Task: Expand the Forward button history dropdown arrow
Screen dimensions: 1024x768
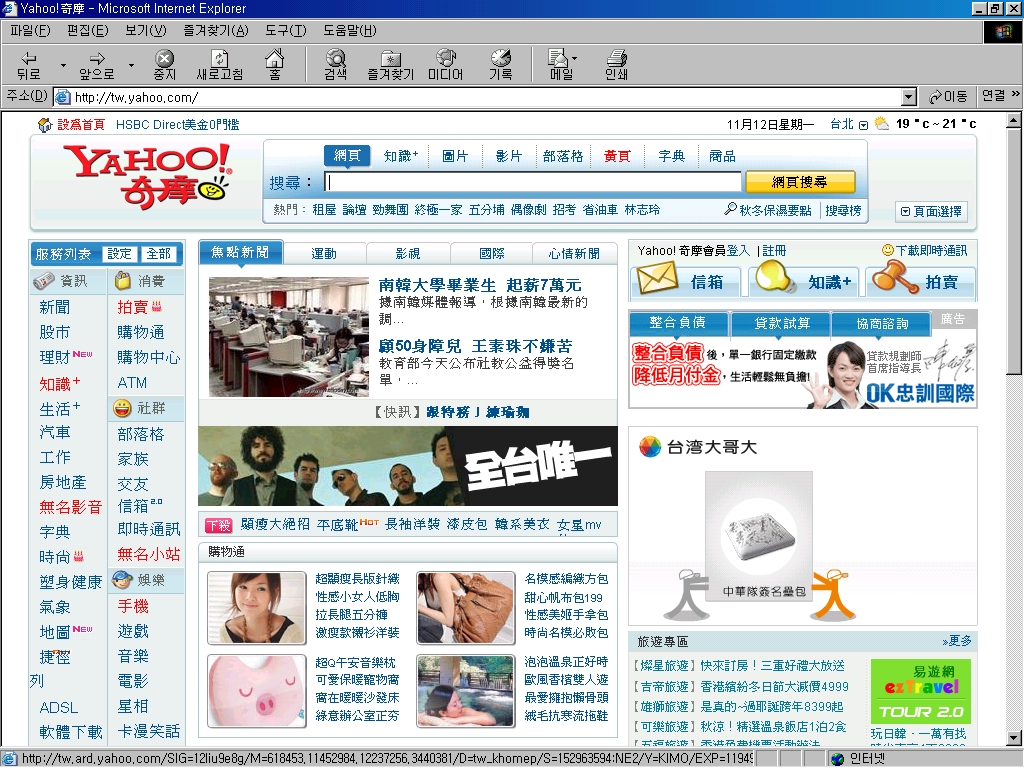Action: (131, 65)
